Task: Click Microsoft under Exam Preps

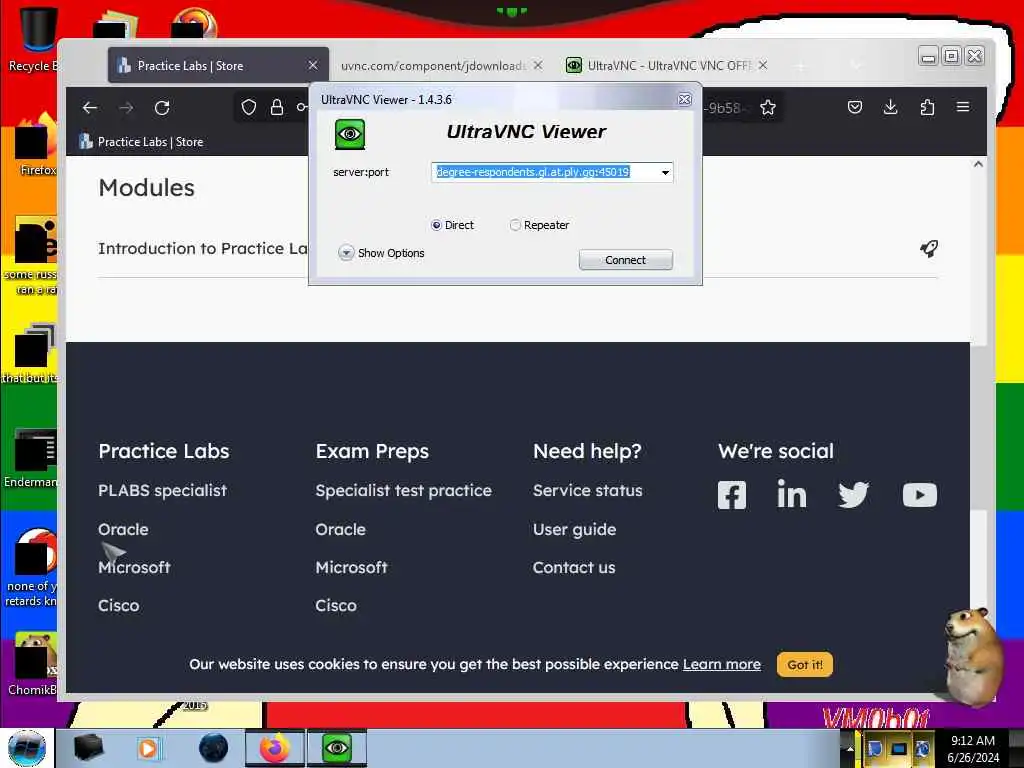Action: click(x=351, y=568)
